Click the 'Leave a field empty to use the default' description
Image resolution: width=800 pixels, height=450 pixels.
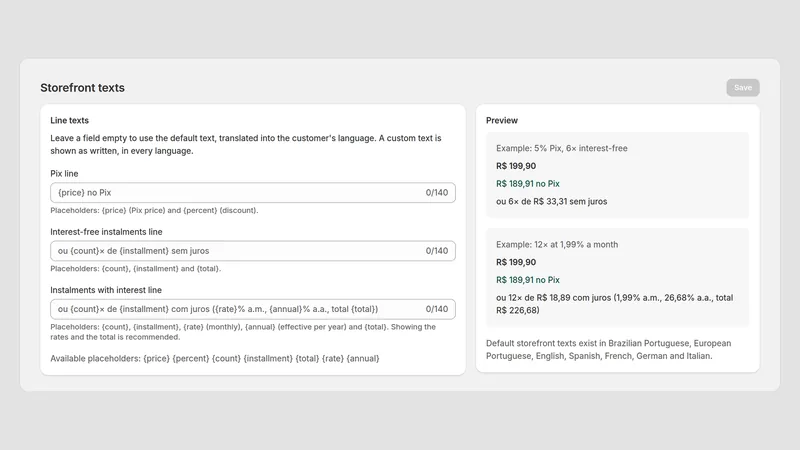tap(245, 144)
